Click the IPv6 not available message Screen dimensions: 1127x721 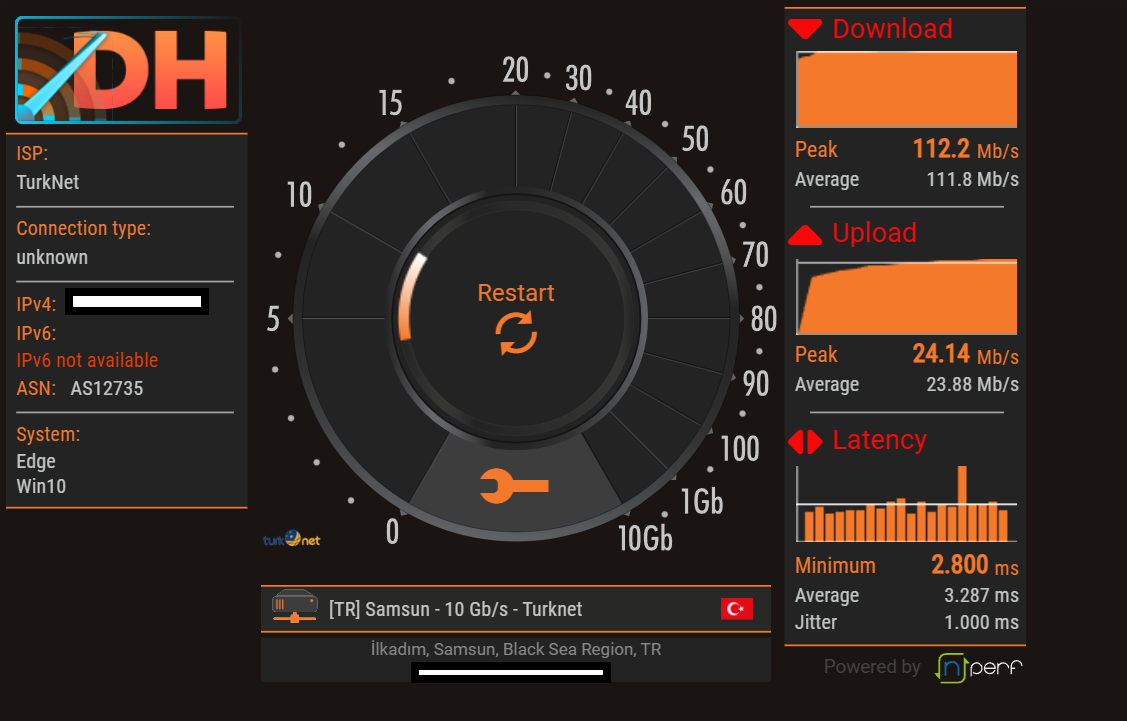click(x=87, y=360)
